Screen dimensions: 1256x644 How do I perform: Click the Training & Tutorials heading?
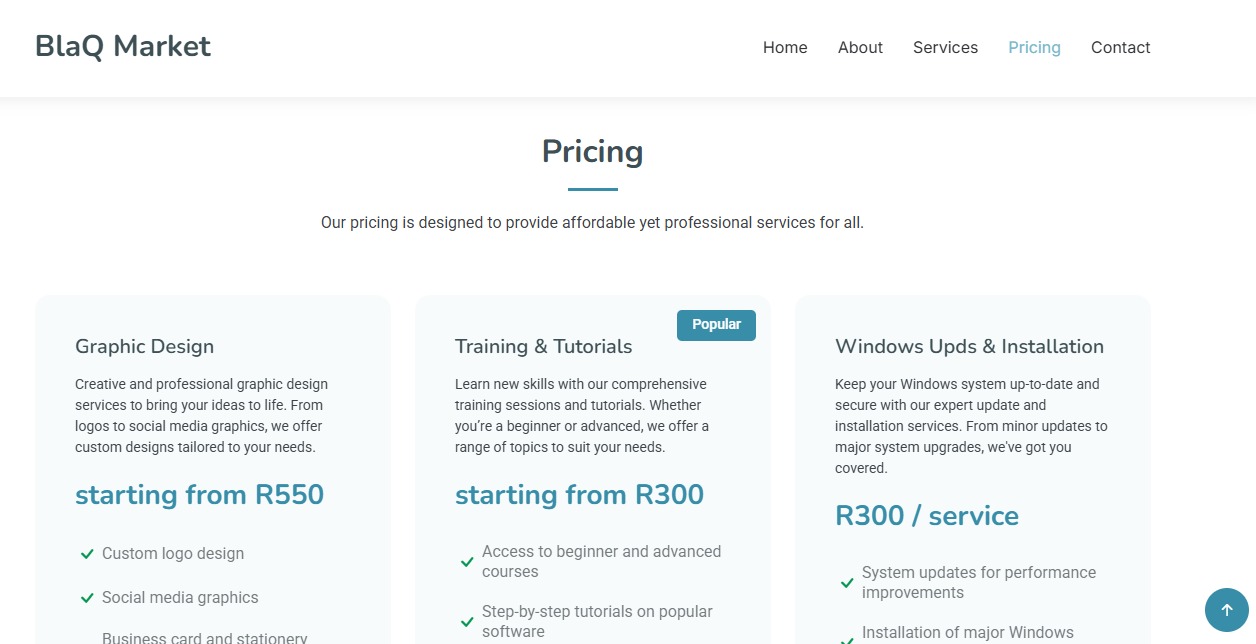(x=543, y=347)
